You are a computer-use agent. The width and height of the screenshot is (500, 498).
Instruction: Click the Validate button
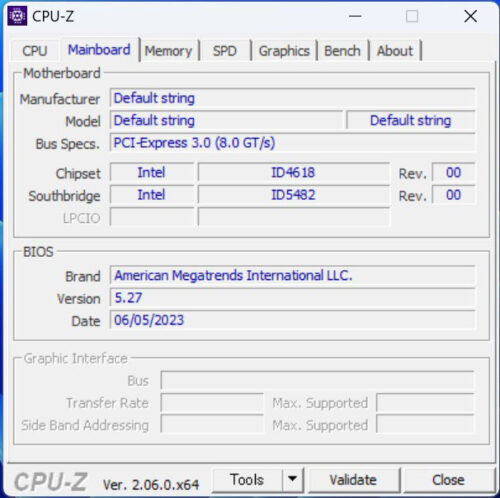pos(353,480)
